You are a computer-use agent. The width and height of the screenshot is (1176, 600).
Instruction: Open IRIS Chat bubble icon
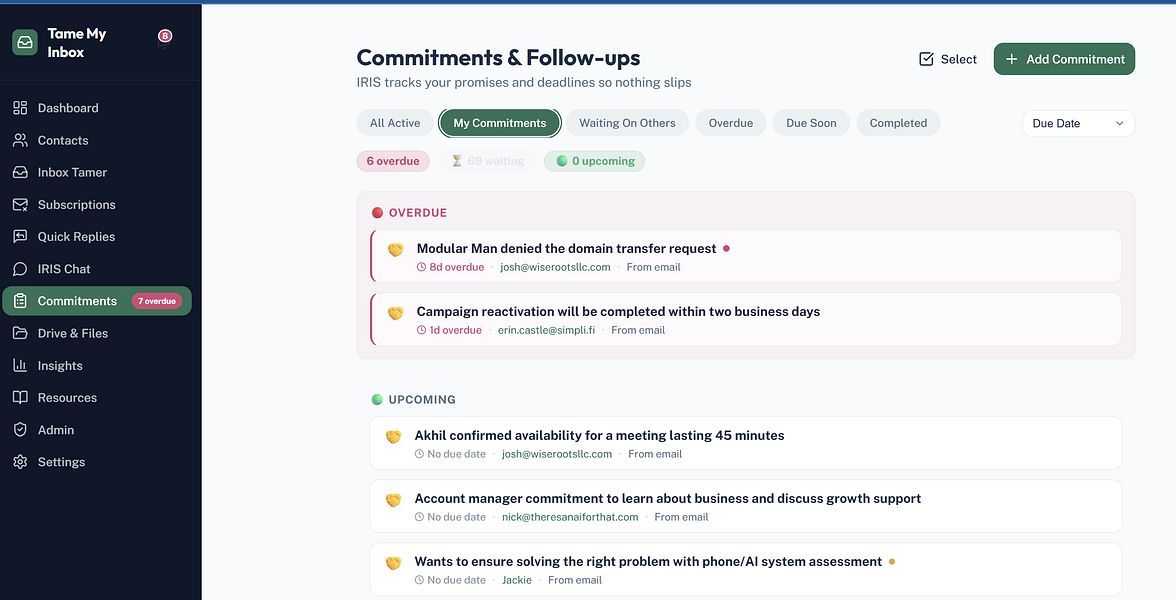20,269
